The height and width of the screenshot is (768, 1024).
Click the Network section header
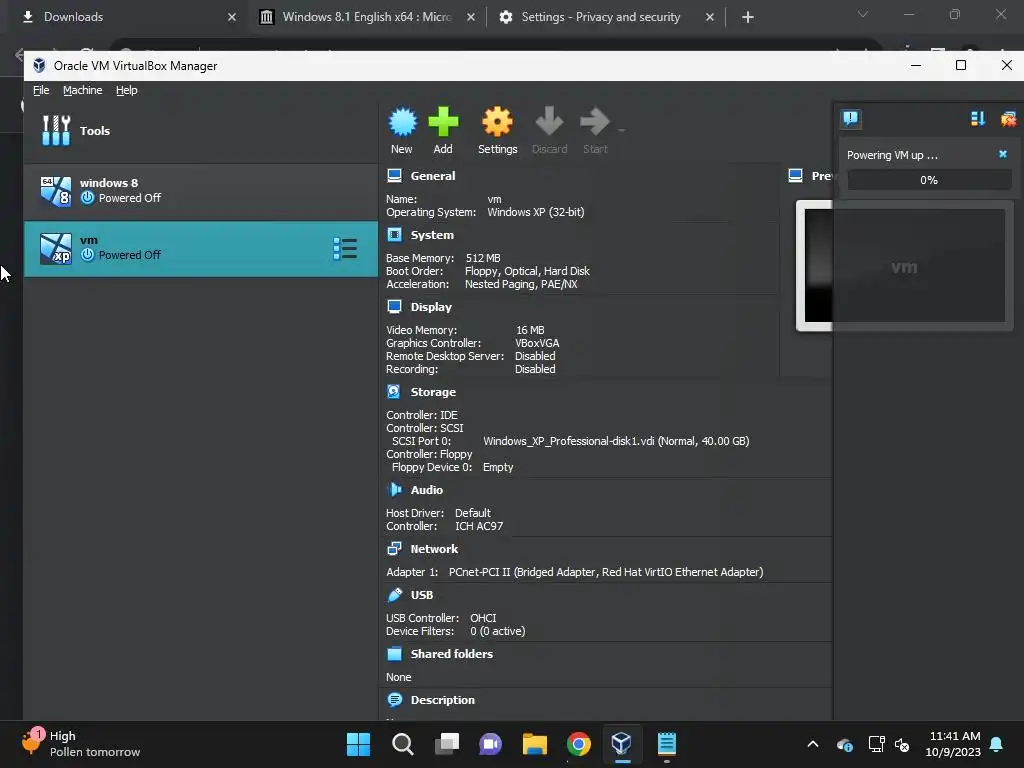434,549
